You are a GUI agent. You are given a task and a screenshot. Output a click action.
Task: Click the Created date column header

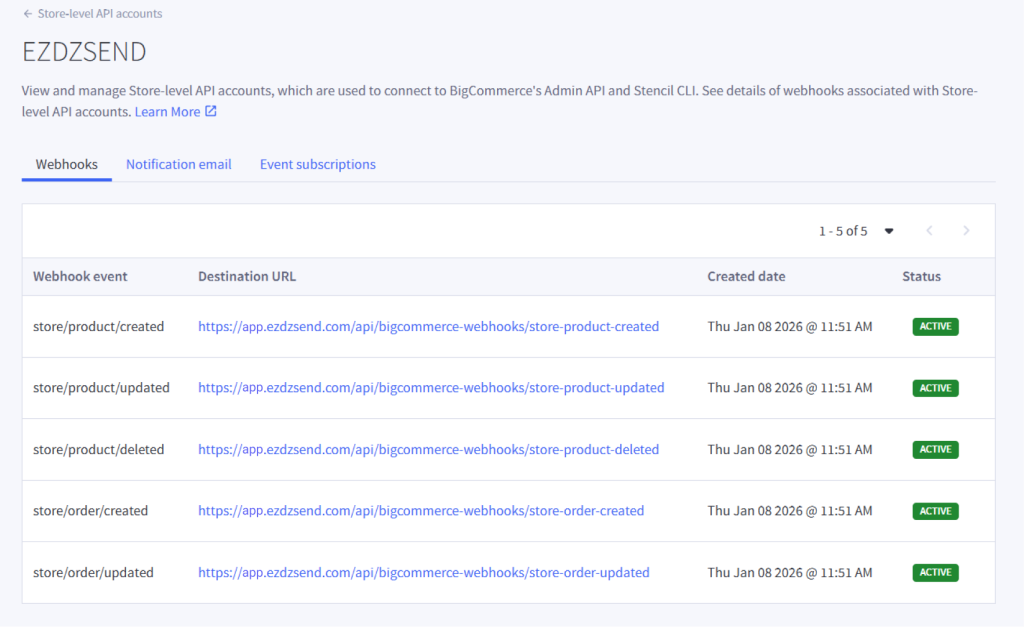[746, 277]
